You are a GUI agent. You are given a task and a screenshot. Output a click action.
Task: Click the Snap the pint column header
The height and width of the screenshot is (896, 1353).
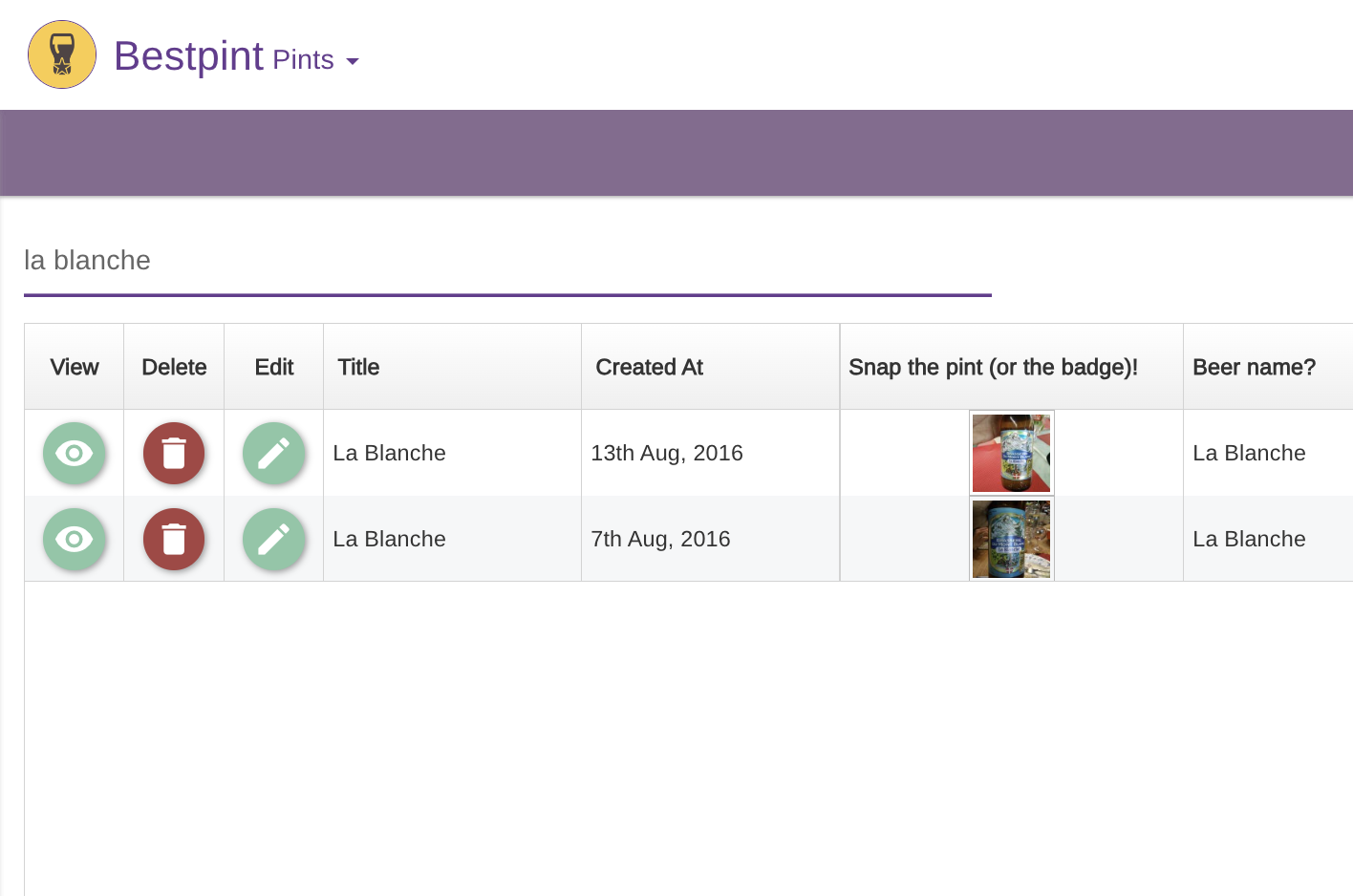[993, 367]
